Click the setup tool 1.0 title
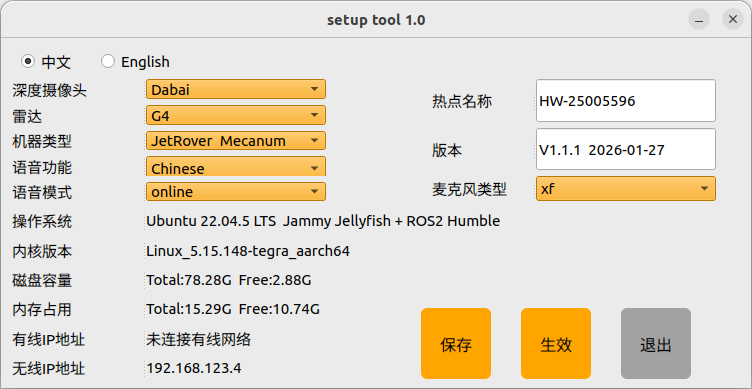The height and width of the screenshot is (389, 752). (x=376, y=20)
